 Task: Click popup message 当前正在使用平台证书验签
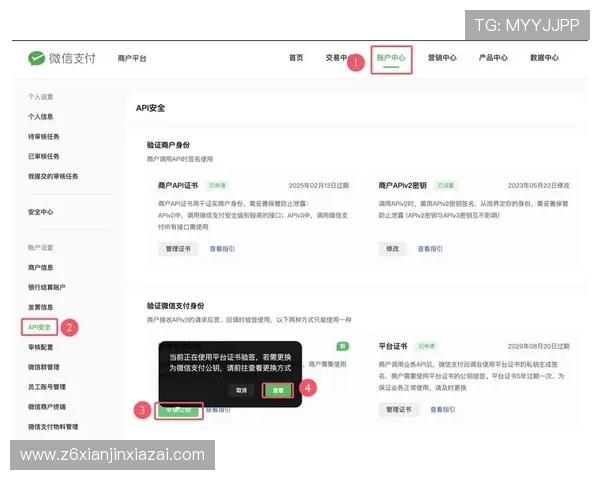coord(230,362)
